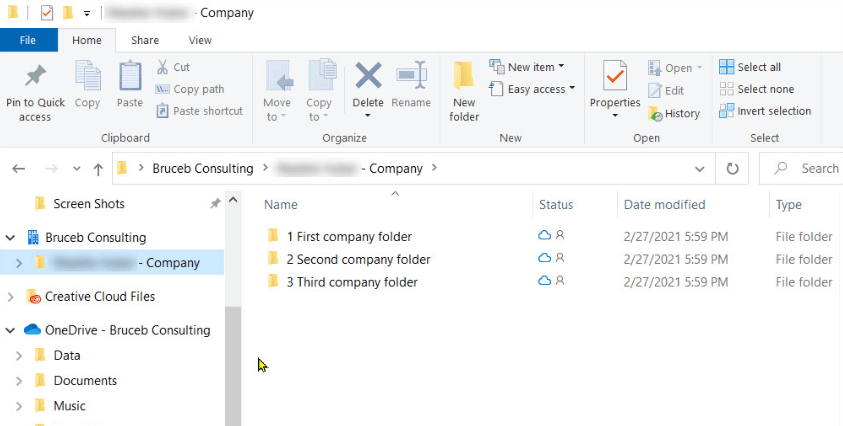Click the Delete X icon
This screenshot has height=426, width=843.
click(368, 77)
